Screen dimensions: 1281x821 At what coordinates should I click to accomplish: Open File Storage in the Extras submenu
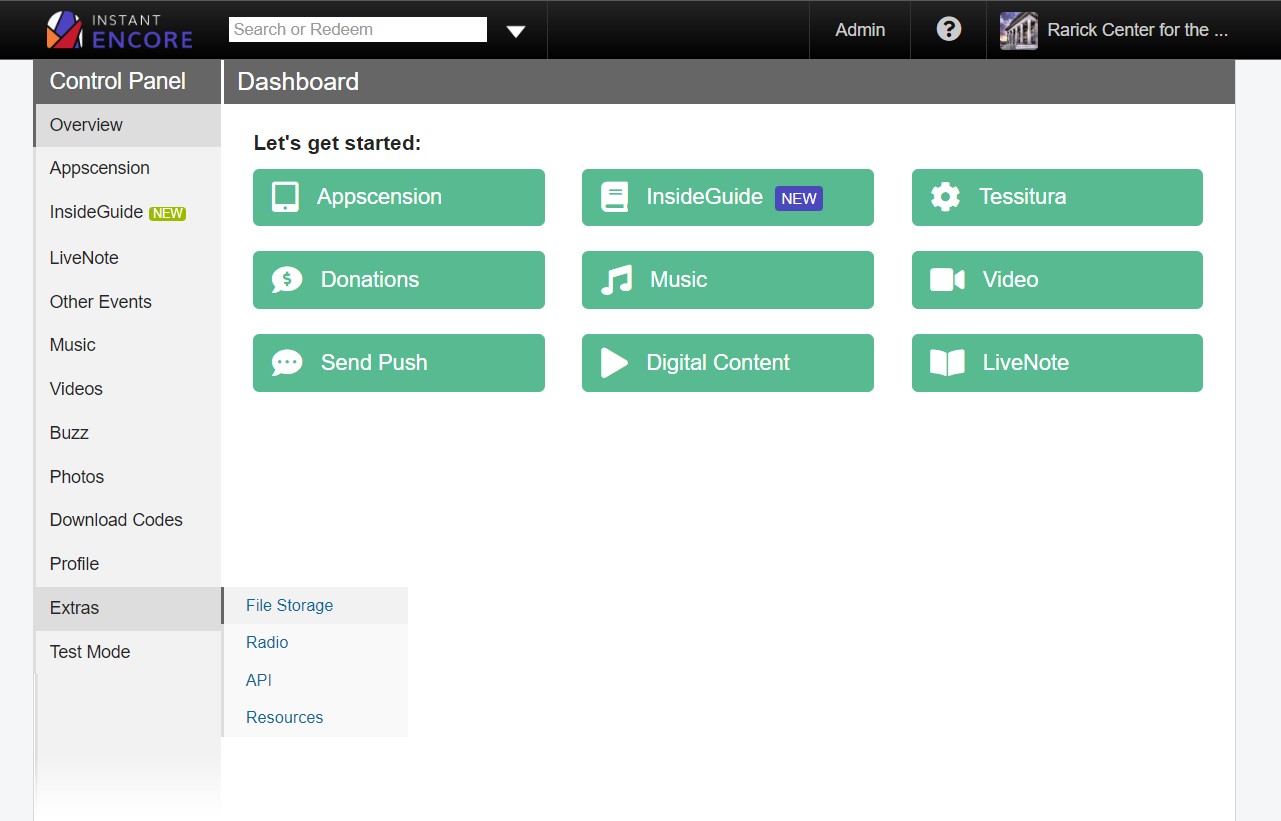click(x=315, y=605)
